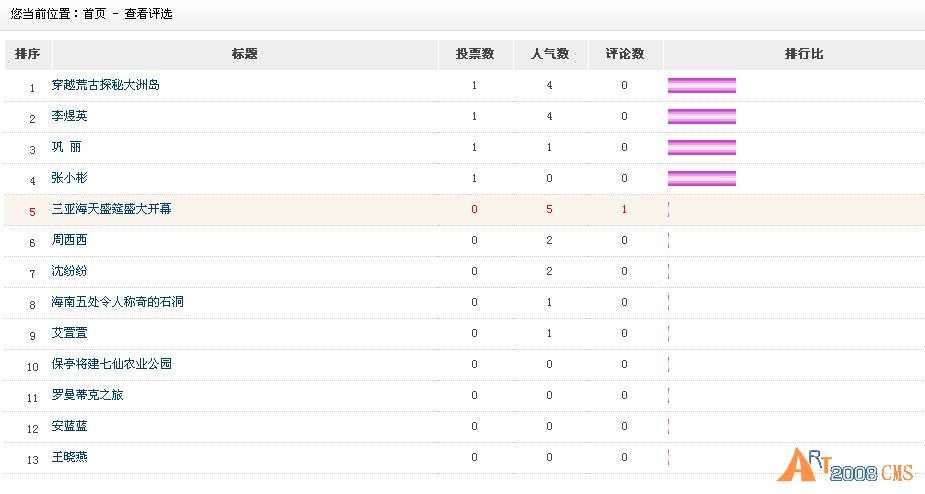
Task: Click the 投票数 column header
Action: (475, 54)
